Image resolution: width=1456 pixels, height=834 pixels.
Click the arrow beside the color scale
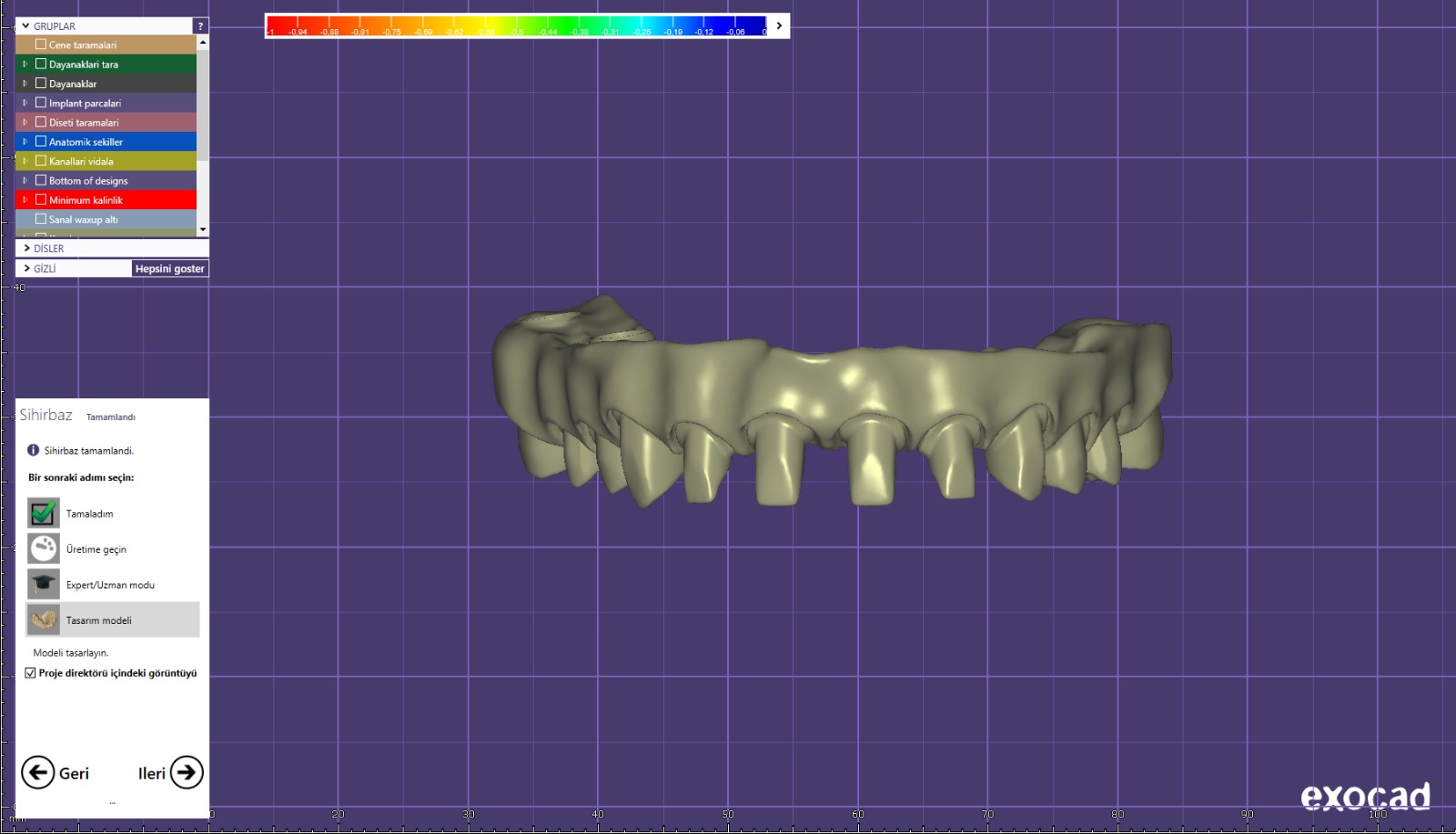pyautogui.click(x=779, y=25)
